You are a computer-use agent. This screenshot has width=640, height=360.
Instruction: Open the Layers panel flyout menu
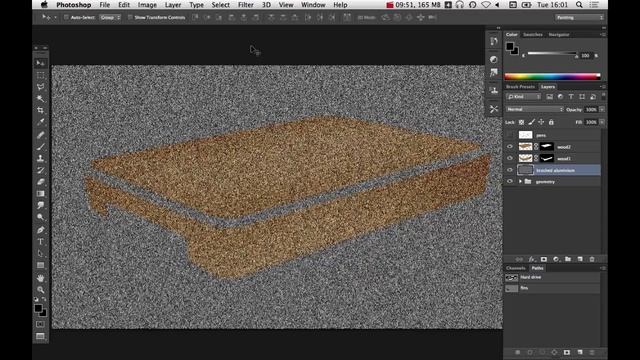click(603, 87)
